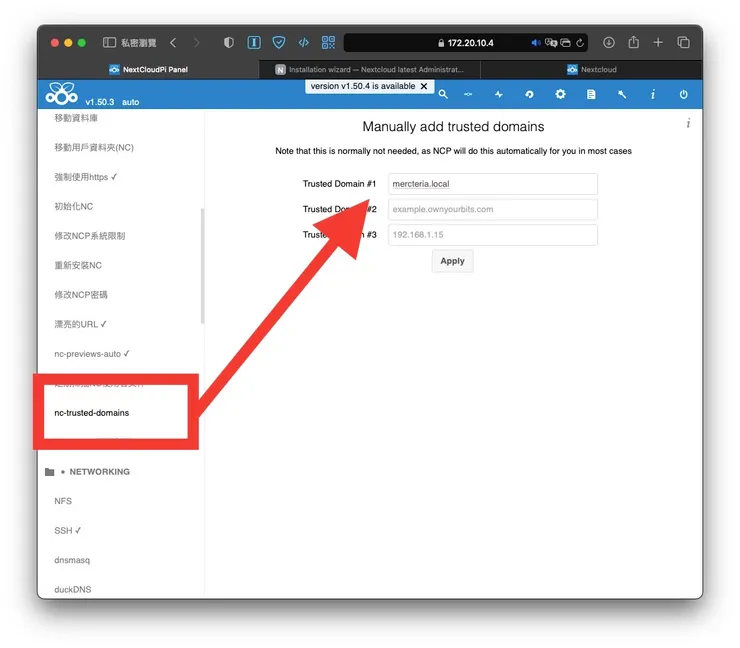
Task: Open the privacy shield half-circle icon
Action: pyautogui.click(x=229, y=42)
